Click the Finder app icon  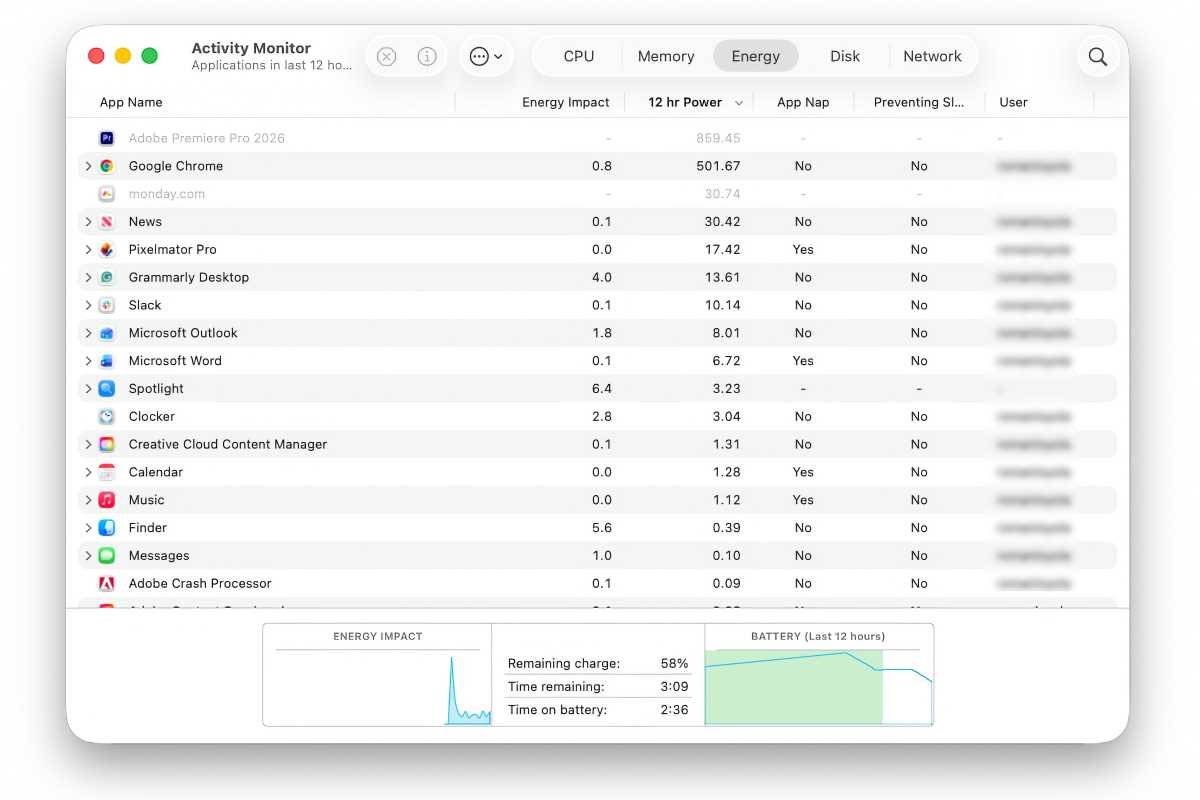pos(107,528)
